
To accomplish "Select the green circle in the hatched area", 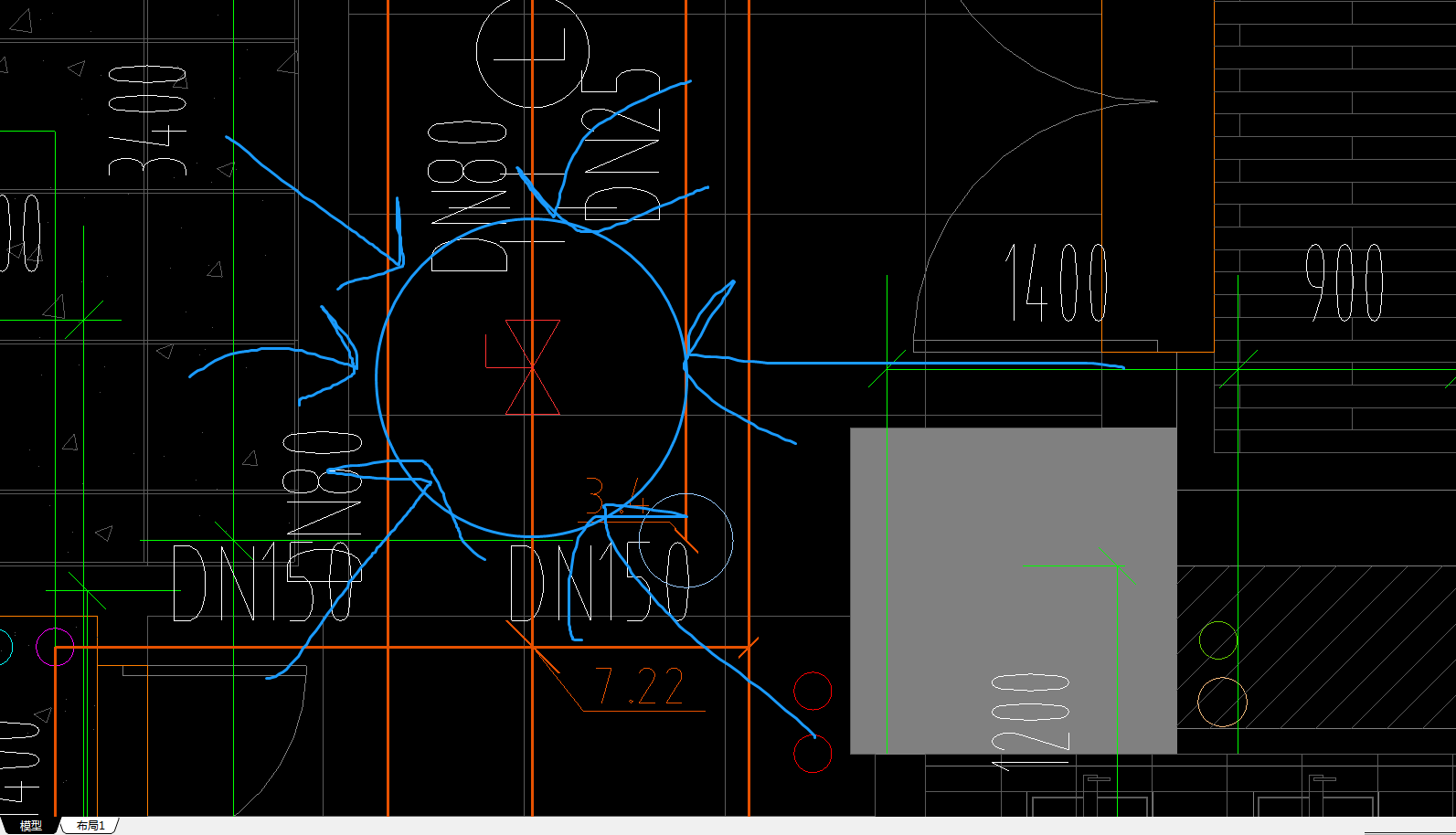I will [x=1218, y=639].
